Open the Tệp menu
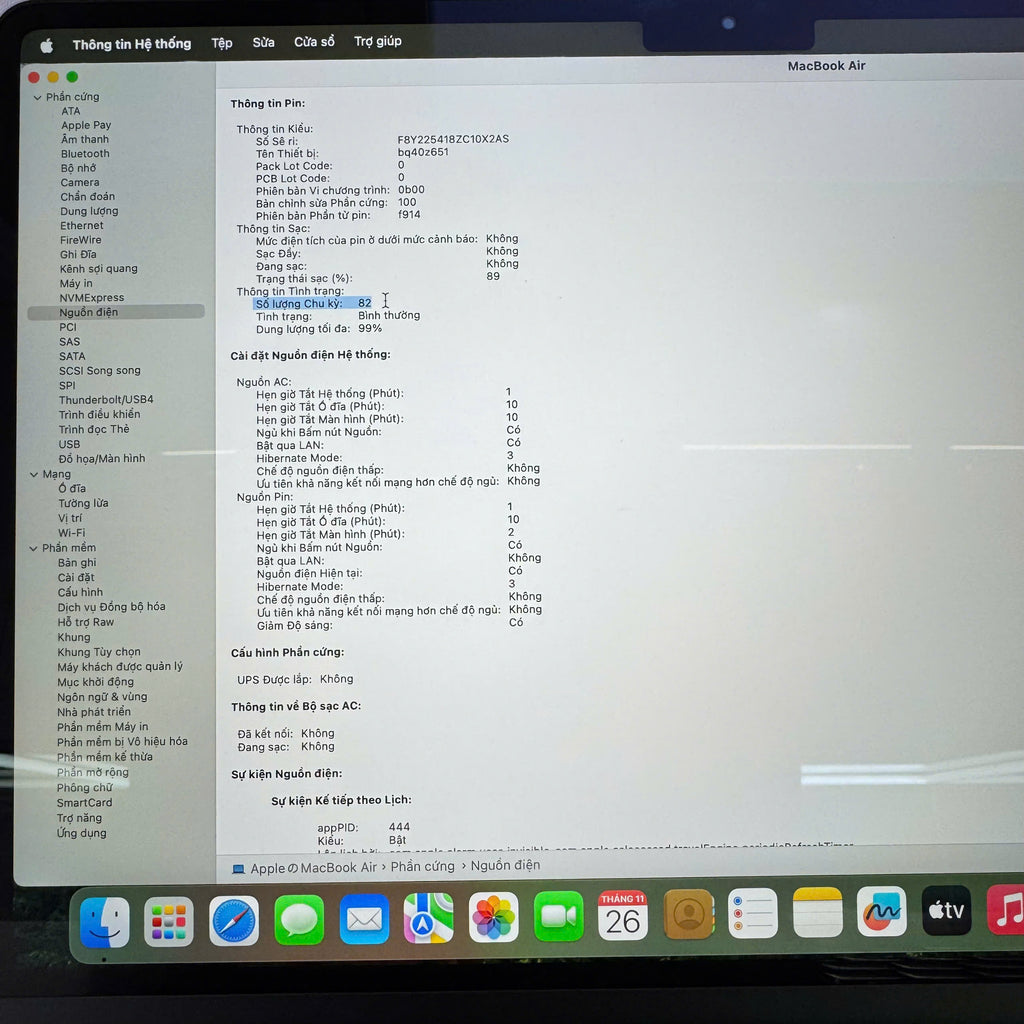 click(x=221, y=43)
